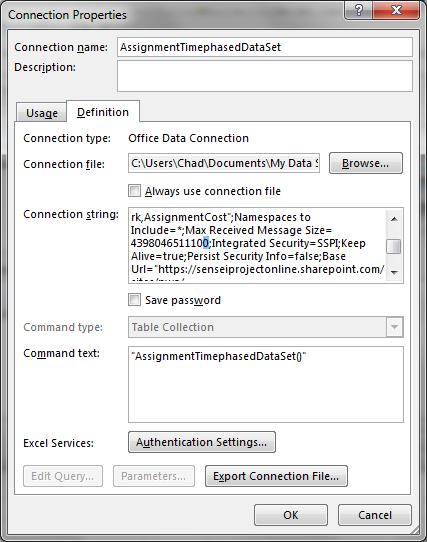Click the connection string scrollbar thumb
Image resolution: width=427 pixels, height=542 pixels.
(x=394, y=246)
